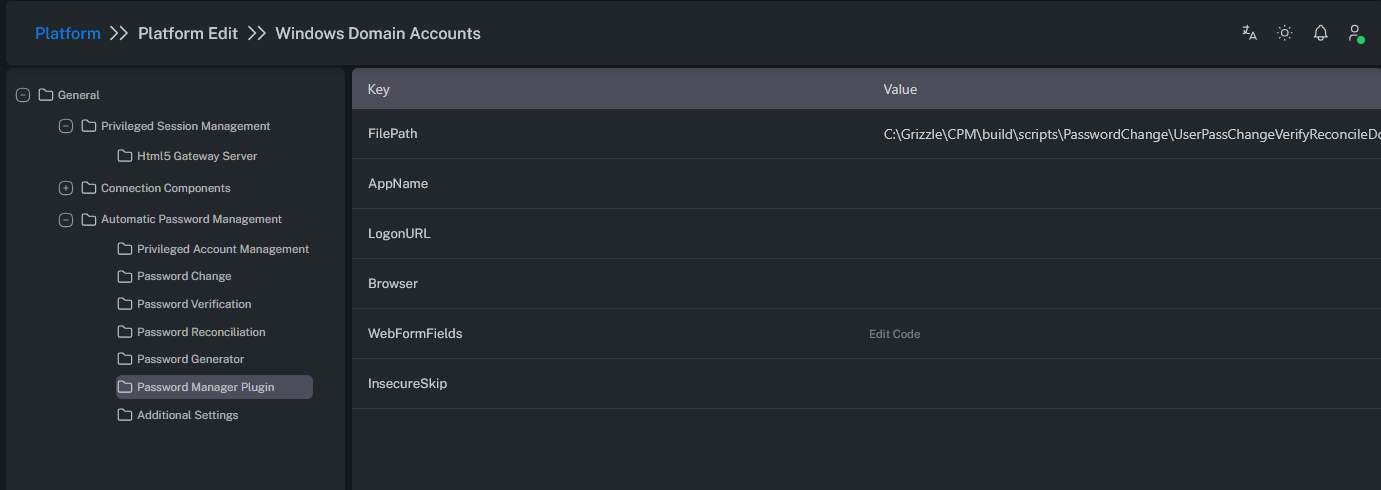The height and width of the screenshot is (490, 1381).
Task: Click the Html5 Gateway Server folder icon
Action: [125, 156]
